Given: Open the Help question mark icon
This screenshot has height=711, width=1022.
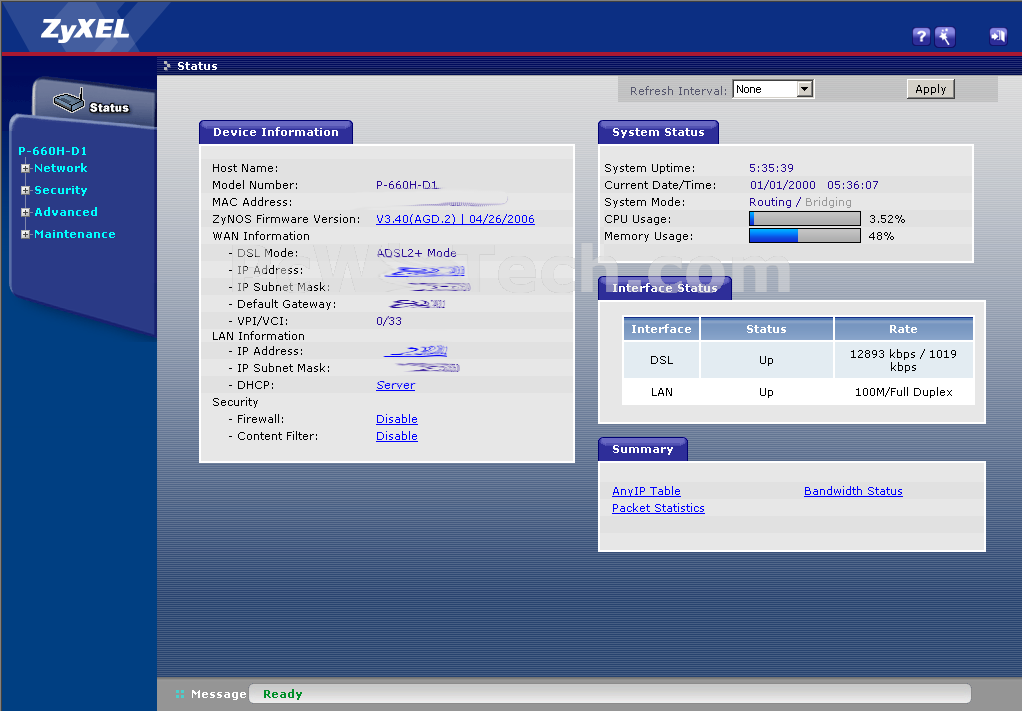Looking at the screenshot, I should click(921, 36).
